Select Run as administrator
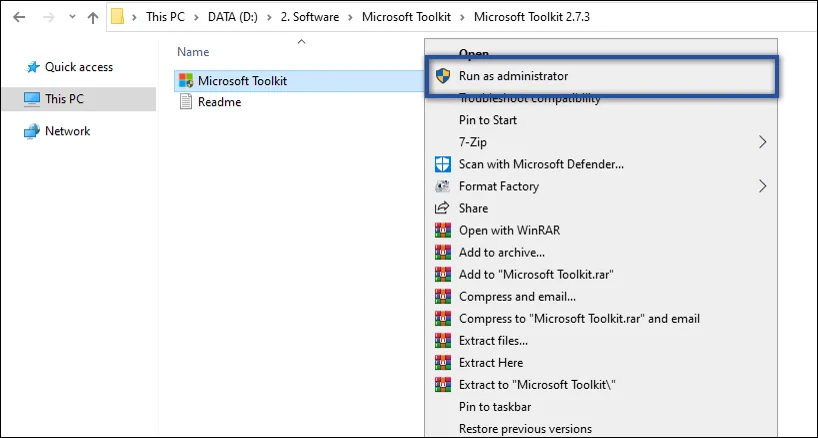Viewport: 818px width, 438px height. pyautogui.click(x=513, y=76)
